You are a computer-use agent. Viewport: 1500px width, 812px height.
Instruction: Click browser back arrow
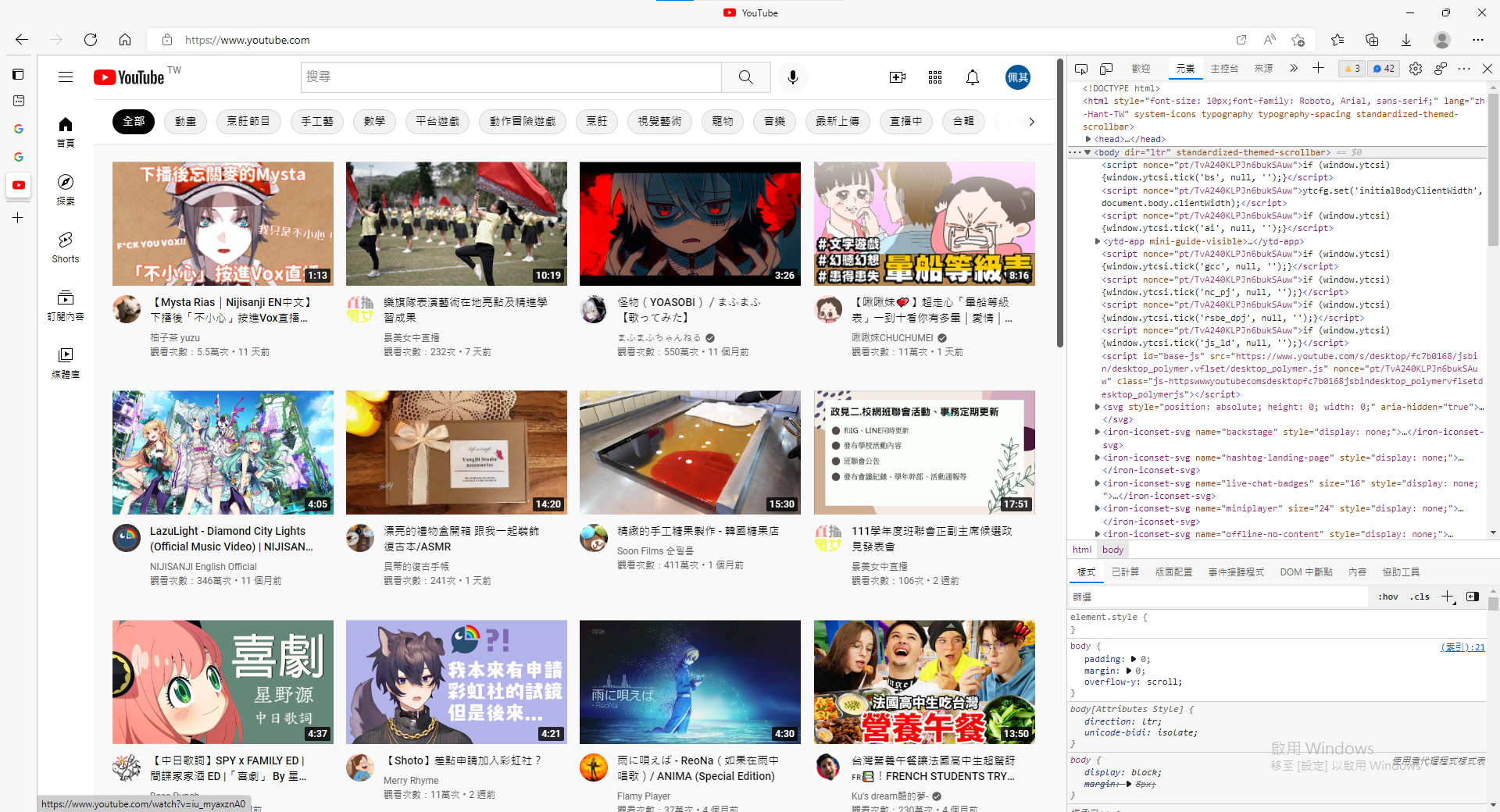tap(22, 40)
